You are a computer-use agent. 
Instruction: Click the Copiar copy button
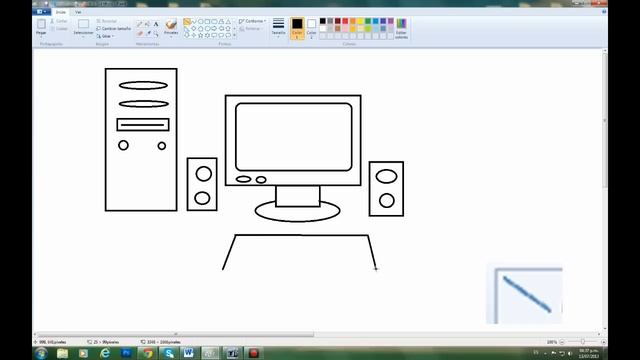(59, 29)
